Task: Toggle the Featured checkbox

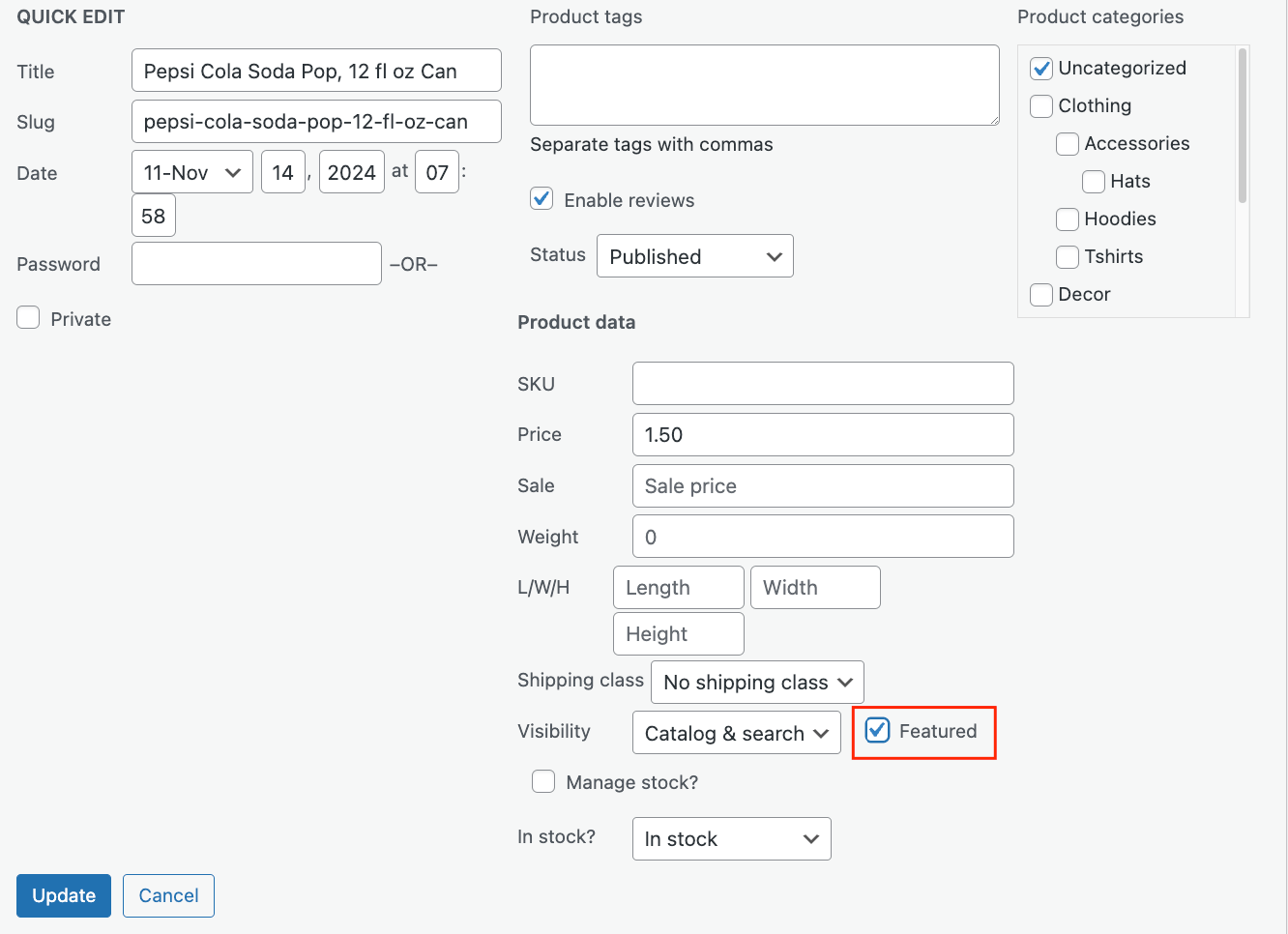Action: 877,730
